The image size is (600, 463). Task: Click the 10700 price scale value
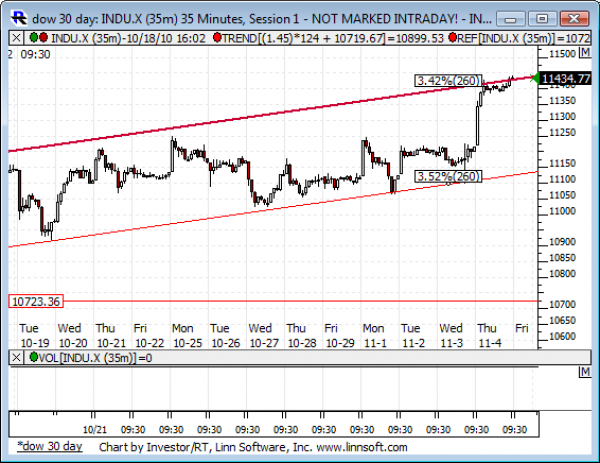click(562, 305)
